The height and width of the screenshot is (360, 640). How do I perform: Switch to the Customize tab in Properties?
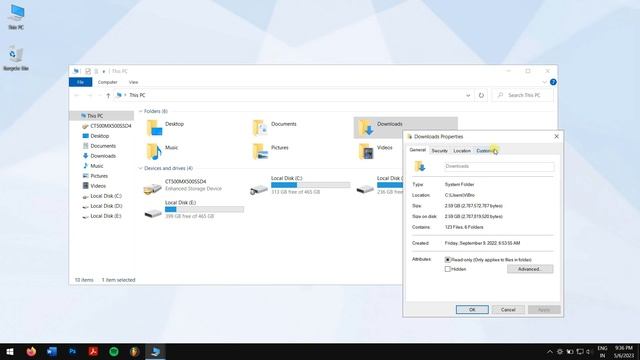[486, 151]
